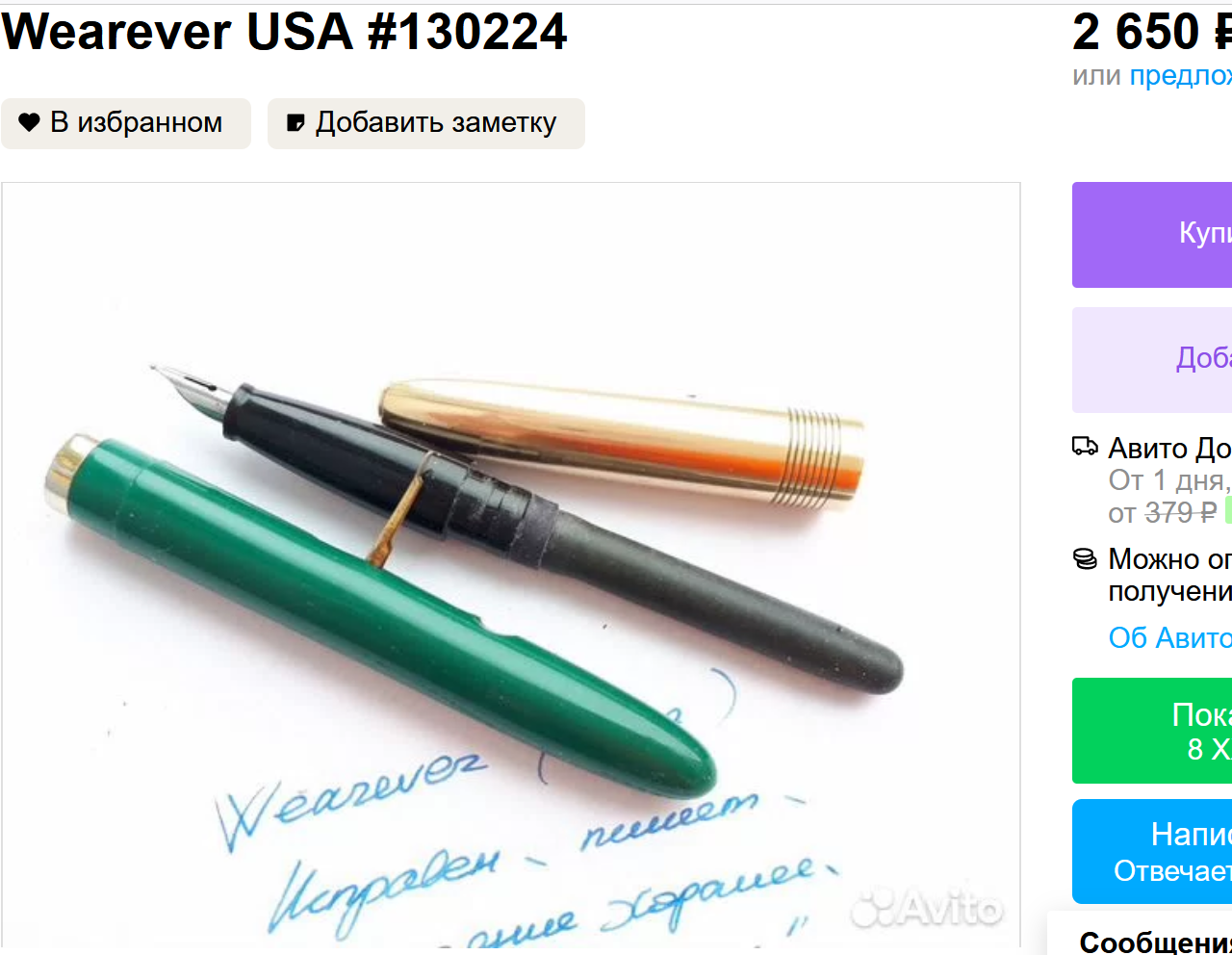Click the Можно оплатить payment info text

pyautogui.click(x=1170, y=575)
